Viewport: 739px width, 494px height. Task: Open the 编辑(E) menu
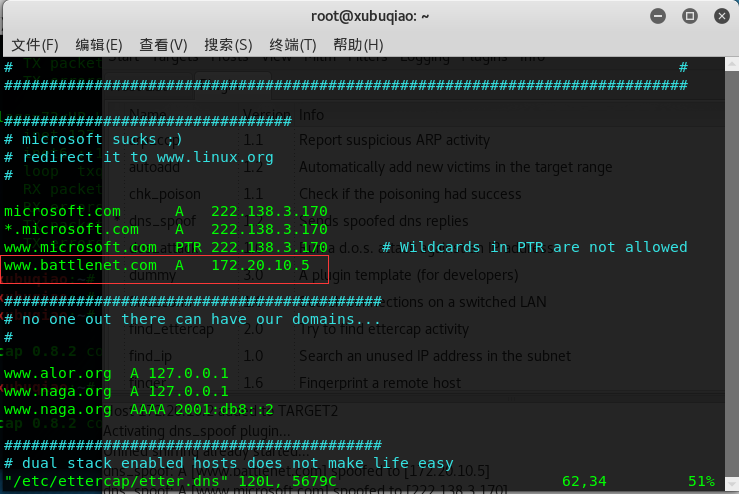[x=99, y=45]
